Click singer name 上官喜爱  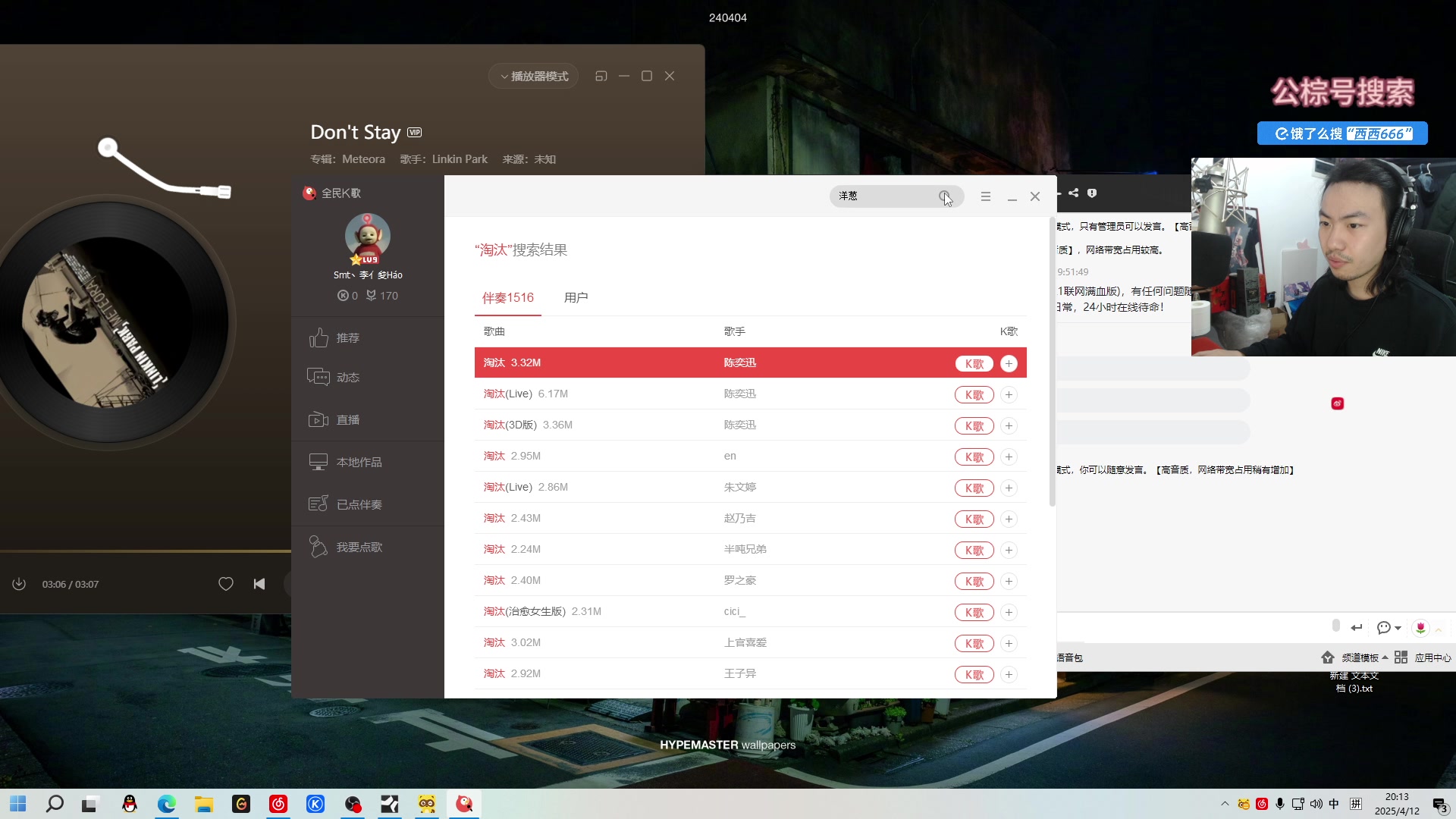click(745, 642)
